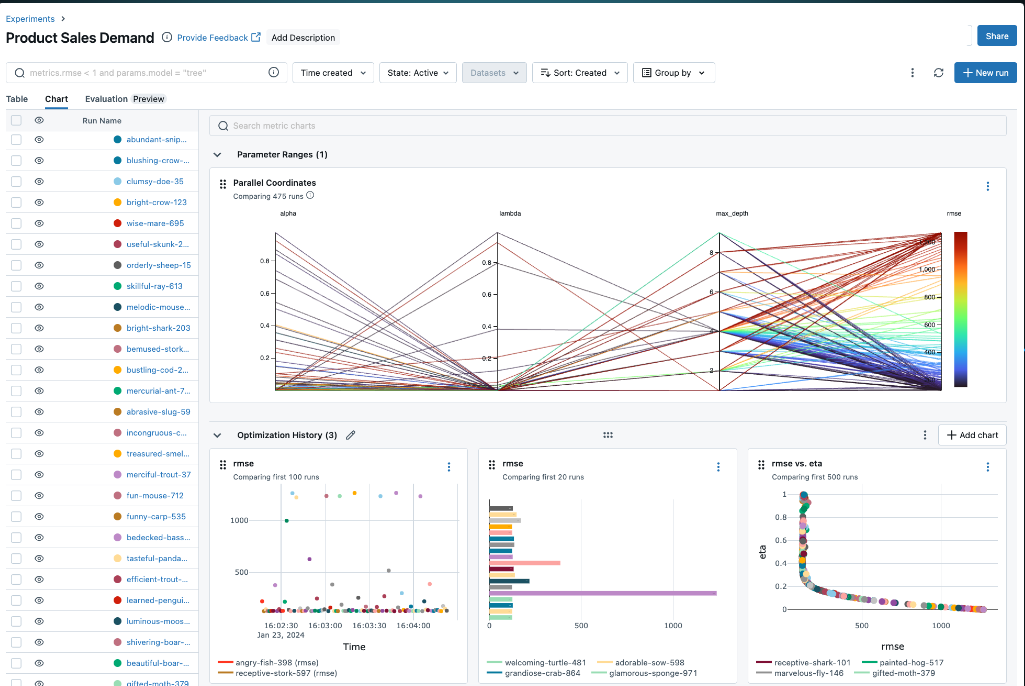Open run fun-mouse-712
The image size is (1025, 686).
pyautogui.click(x=155, y=495)
